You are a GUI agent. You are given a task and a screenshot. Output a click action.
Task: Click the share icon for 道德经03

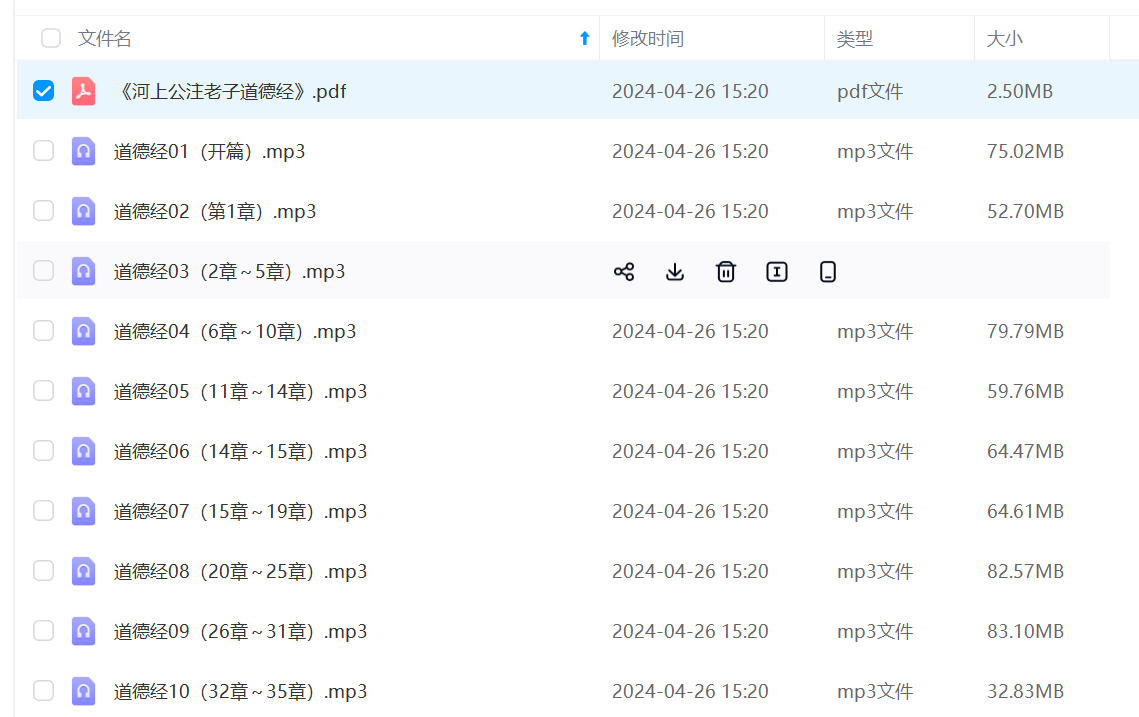[x=624, y=272]
